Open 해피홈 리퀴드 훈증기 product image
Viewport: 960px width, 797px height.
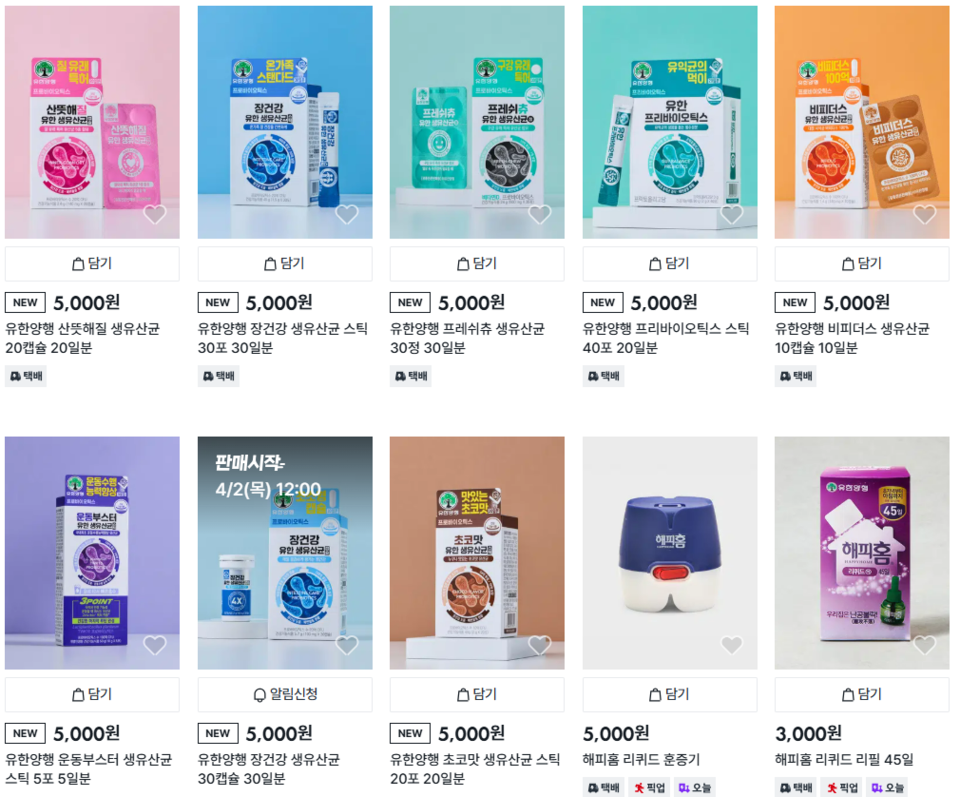tap(670, 553)
